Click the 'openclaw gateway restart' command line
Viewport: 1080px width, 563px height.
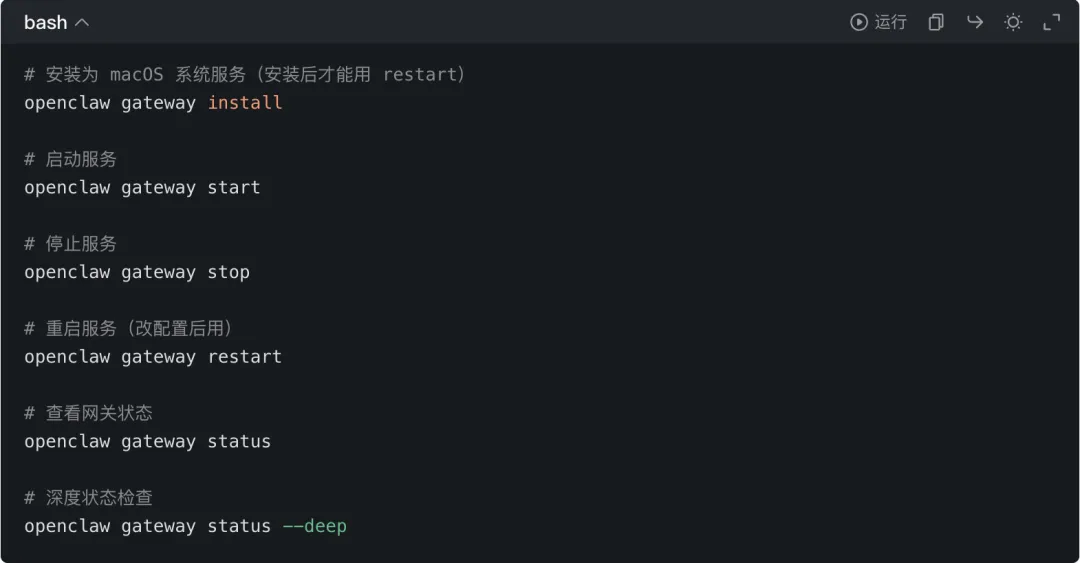(153, 357)
